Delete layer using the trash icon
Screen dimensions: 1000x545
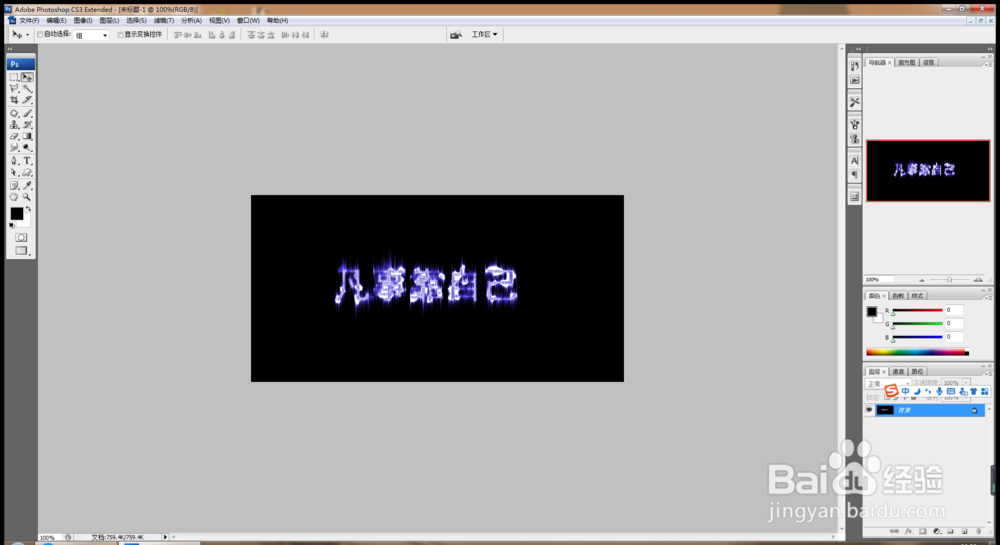point(978,531)
